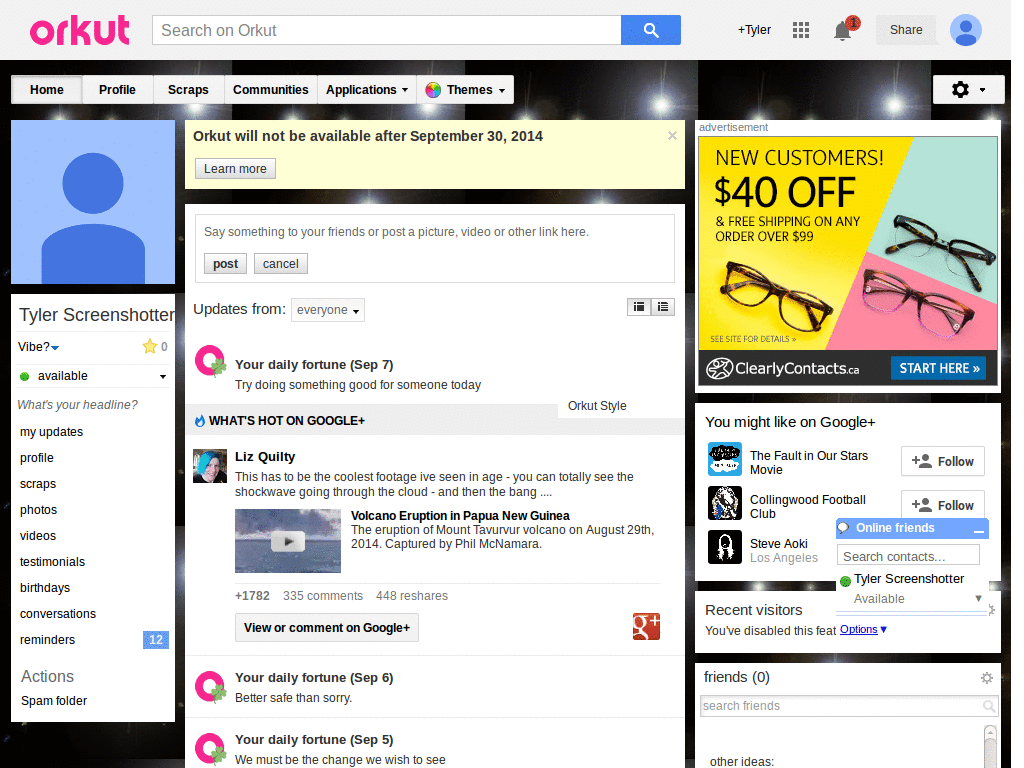
Task: Go to the Home tab
Action: (x=46, y=89)
